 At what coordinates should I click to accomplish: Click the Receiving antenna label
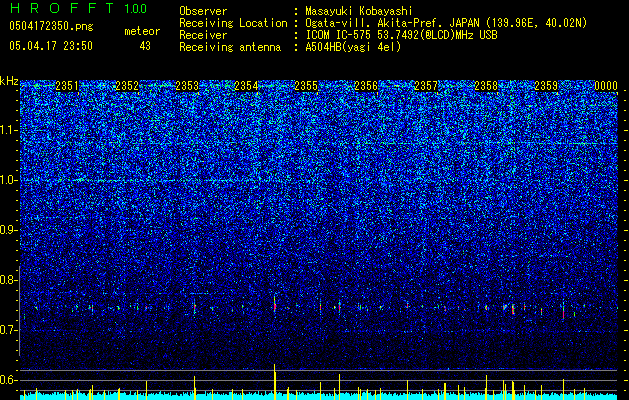point(230,47)
